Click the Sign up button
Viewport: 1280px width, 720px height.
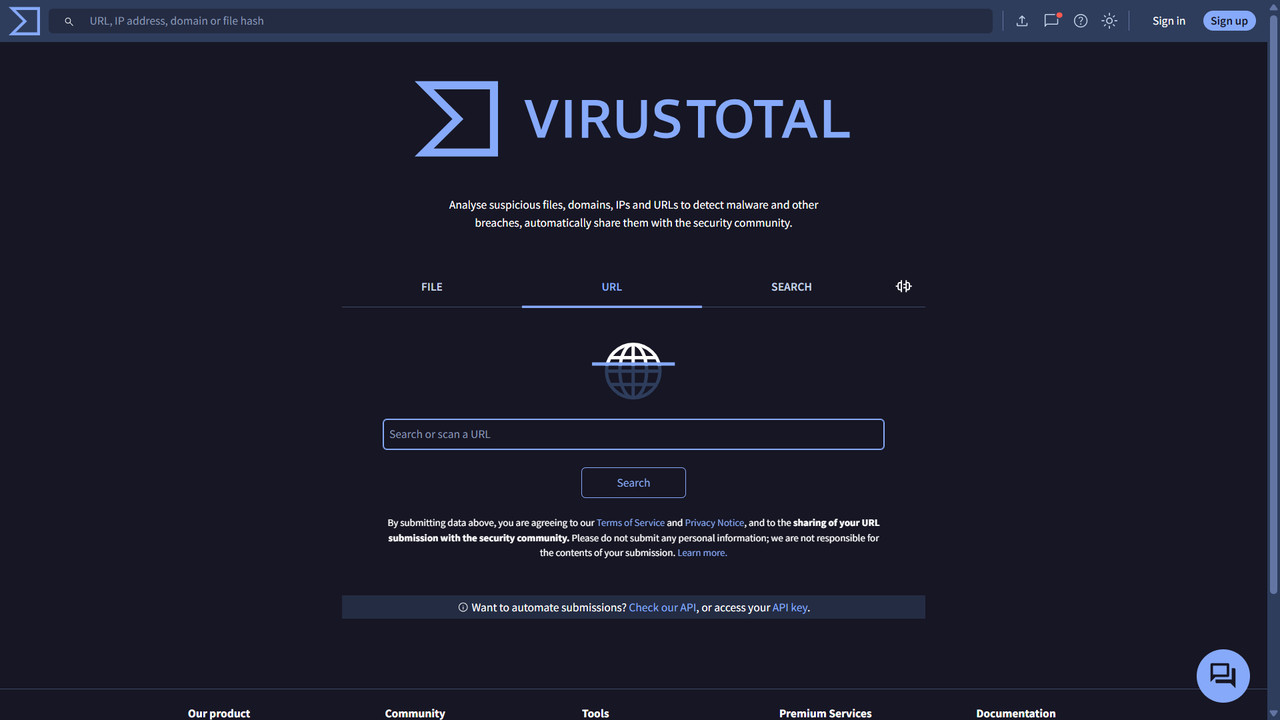1229,21
